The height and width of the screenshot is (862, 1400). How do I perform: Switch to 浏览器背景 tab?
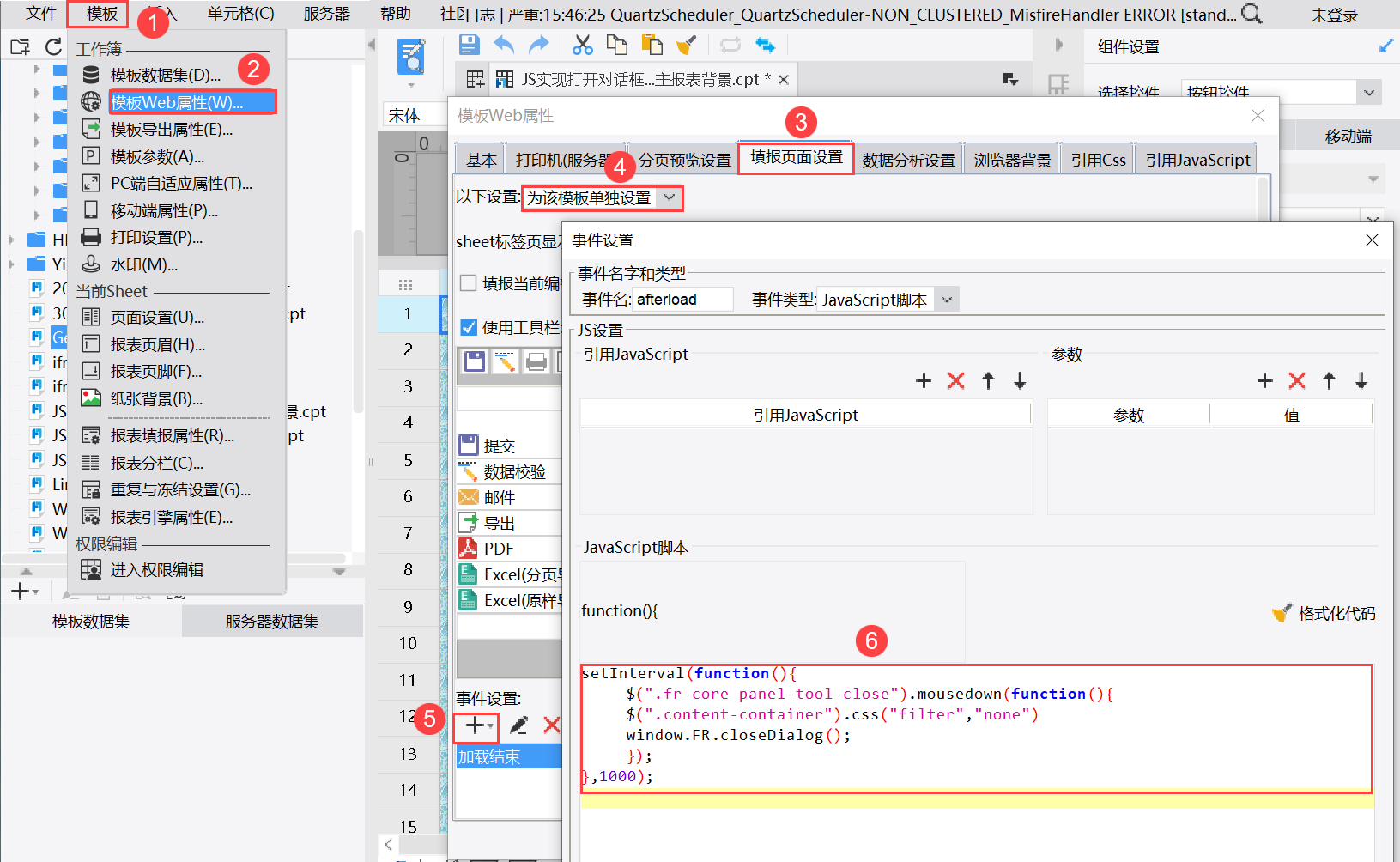(x=1012, y=160)
